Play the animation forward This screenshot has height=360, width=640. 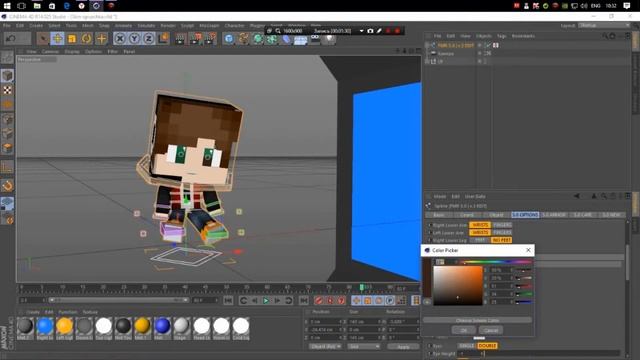point(266,300)
